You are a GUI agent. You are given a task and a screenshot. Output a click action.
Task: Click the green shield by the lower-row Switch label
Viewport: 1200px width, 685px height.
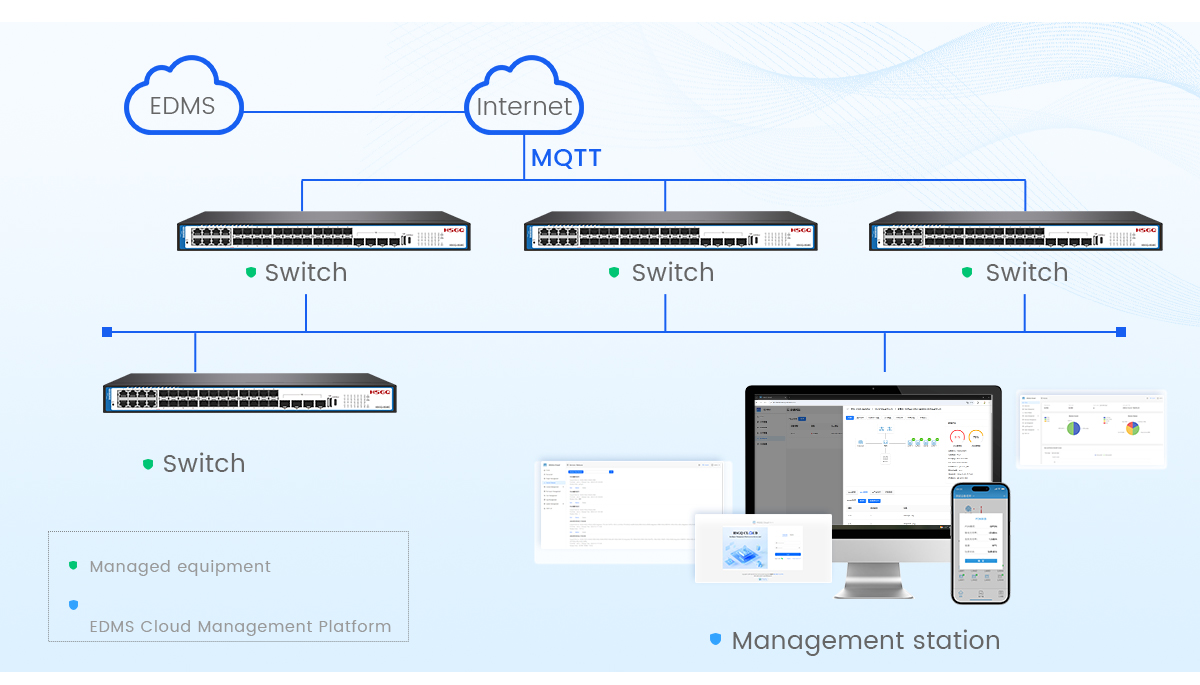coord(148,464)
